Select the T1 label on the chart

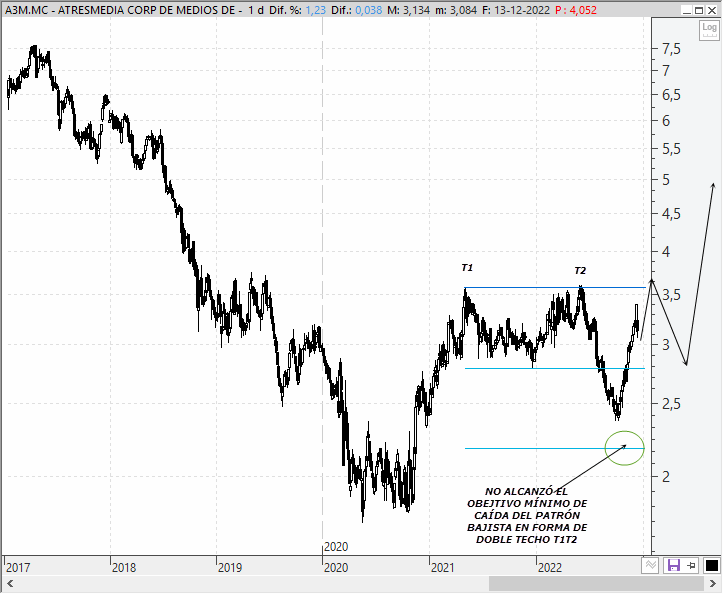[x=467, y=268]
